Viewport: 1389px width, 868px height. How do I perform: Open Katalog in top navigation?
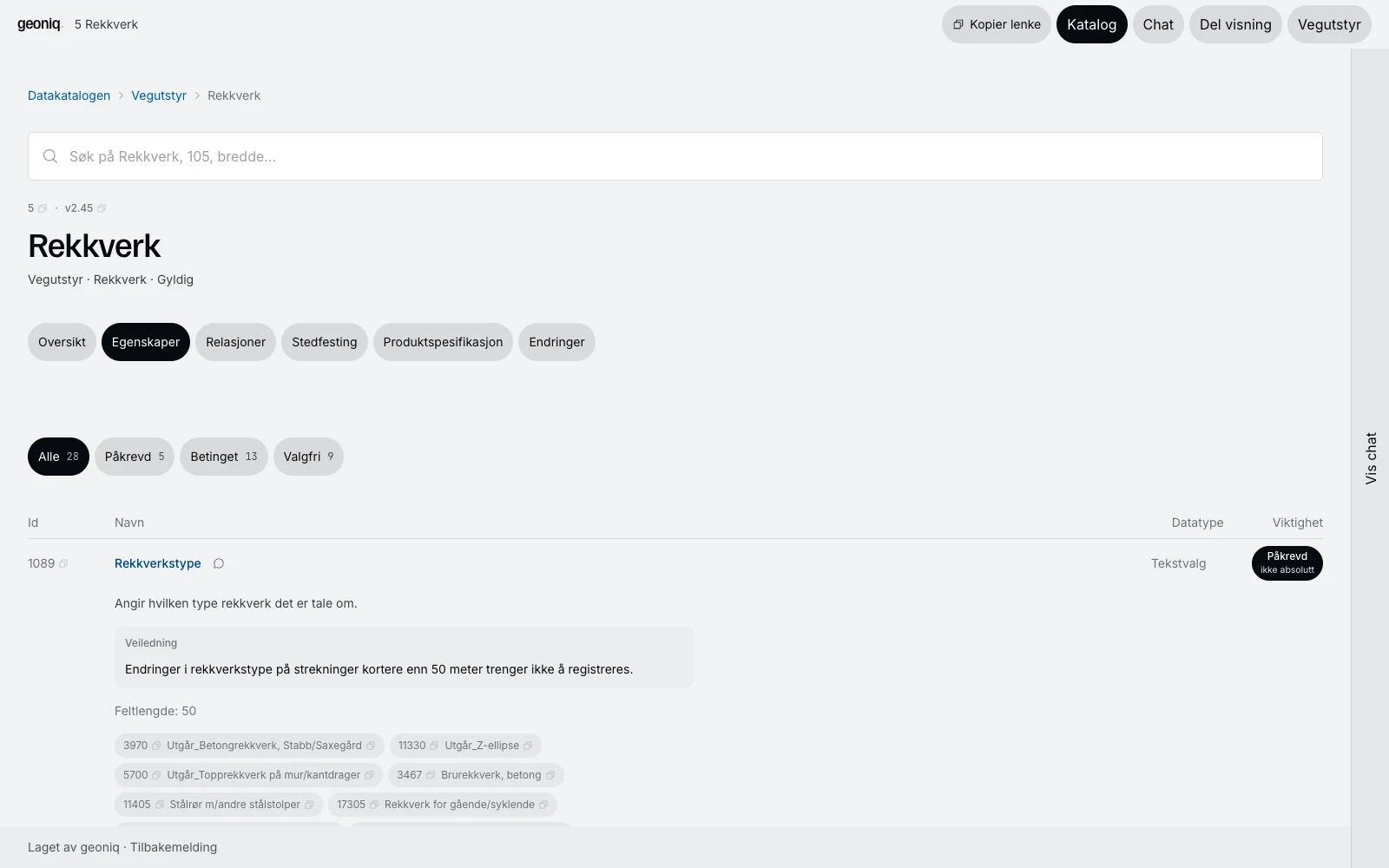point(1092,24)
